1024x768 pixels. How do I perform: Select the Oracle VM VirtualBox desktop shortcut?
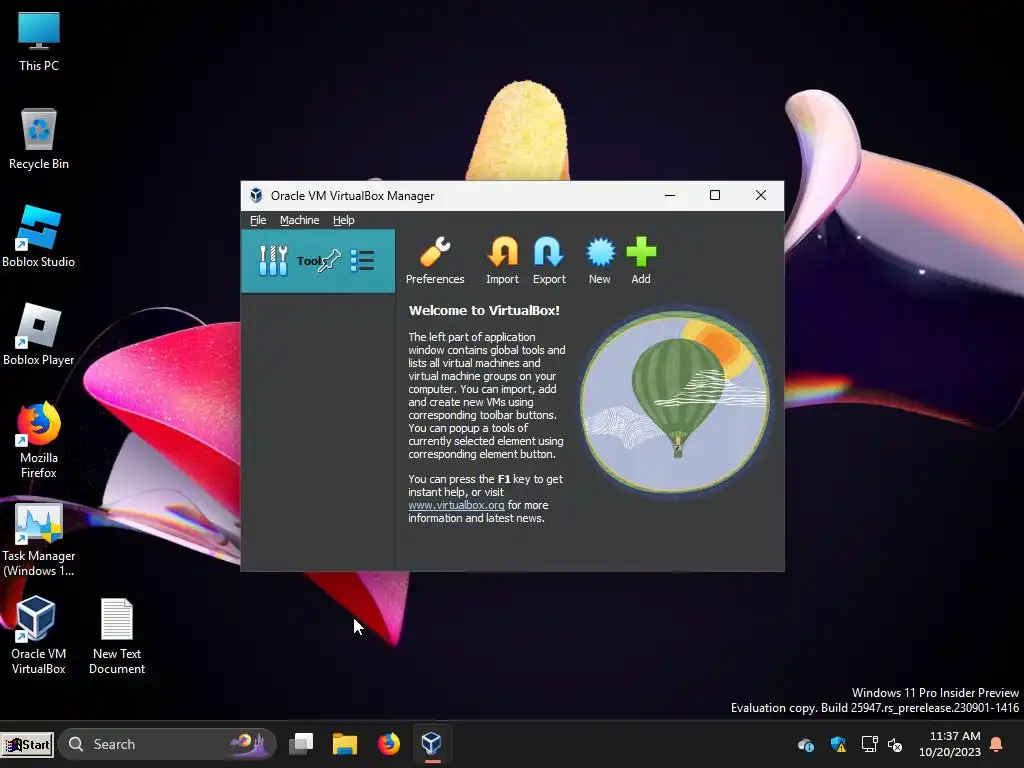[39, 635]
